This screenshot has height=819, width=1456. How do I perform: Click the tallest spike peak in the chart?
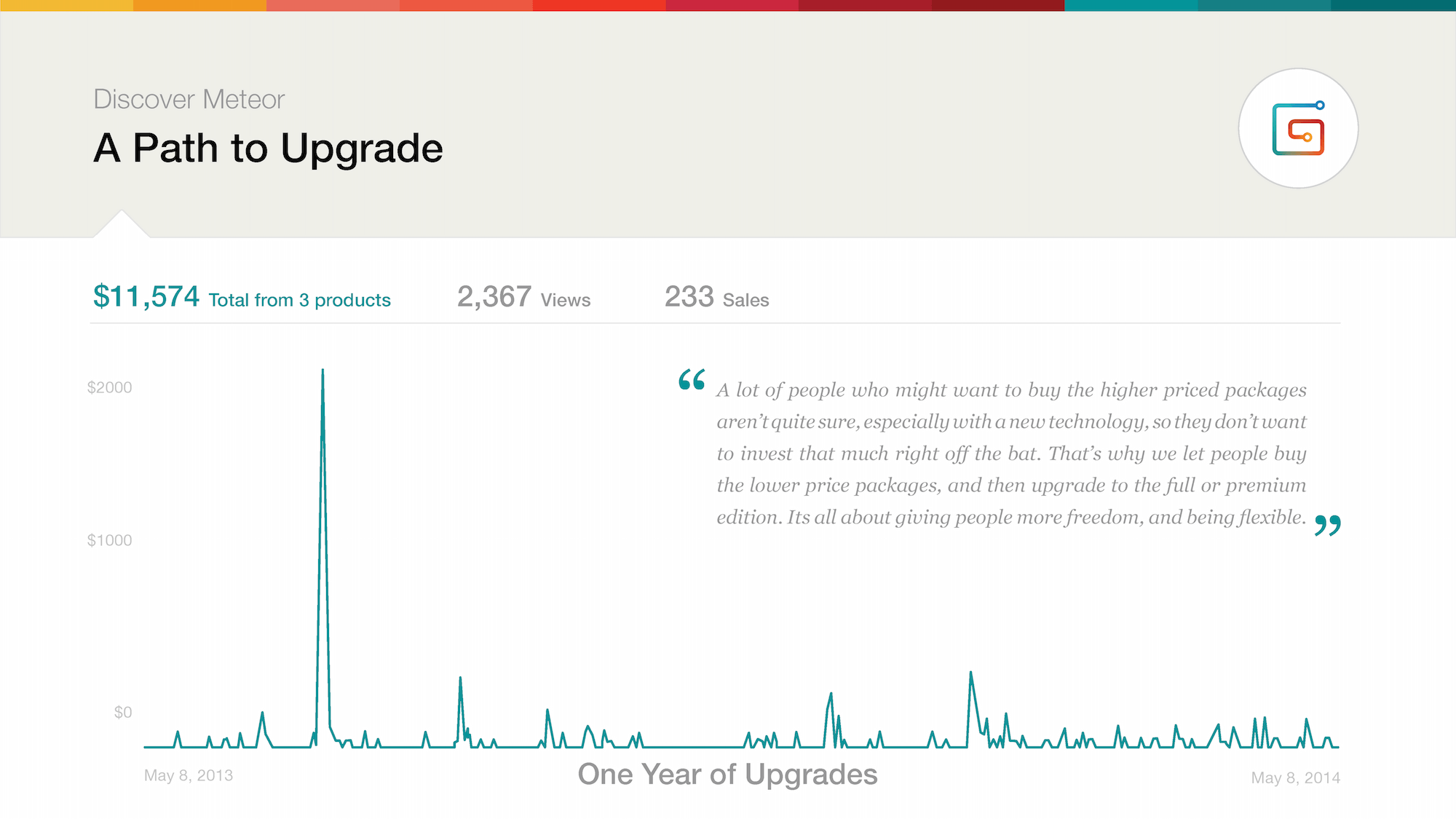tap(323, 371)
